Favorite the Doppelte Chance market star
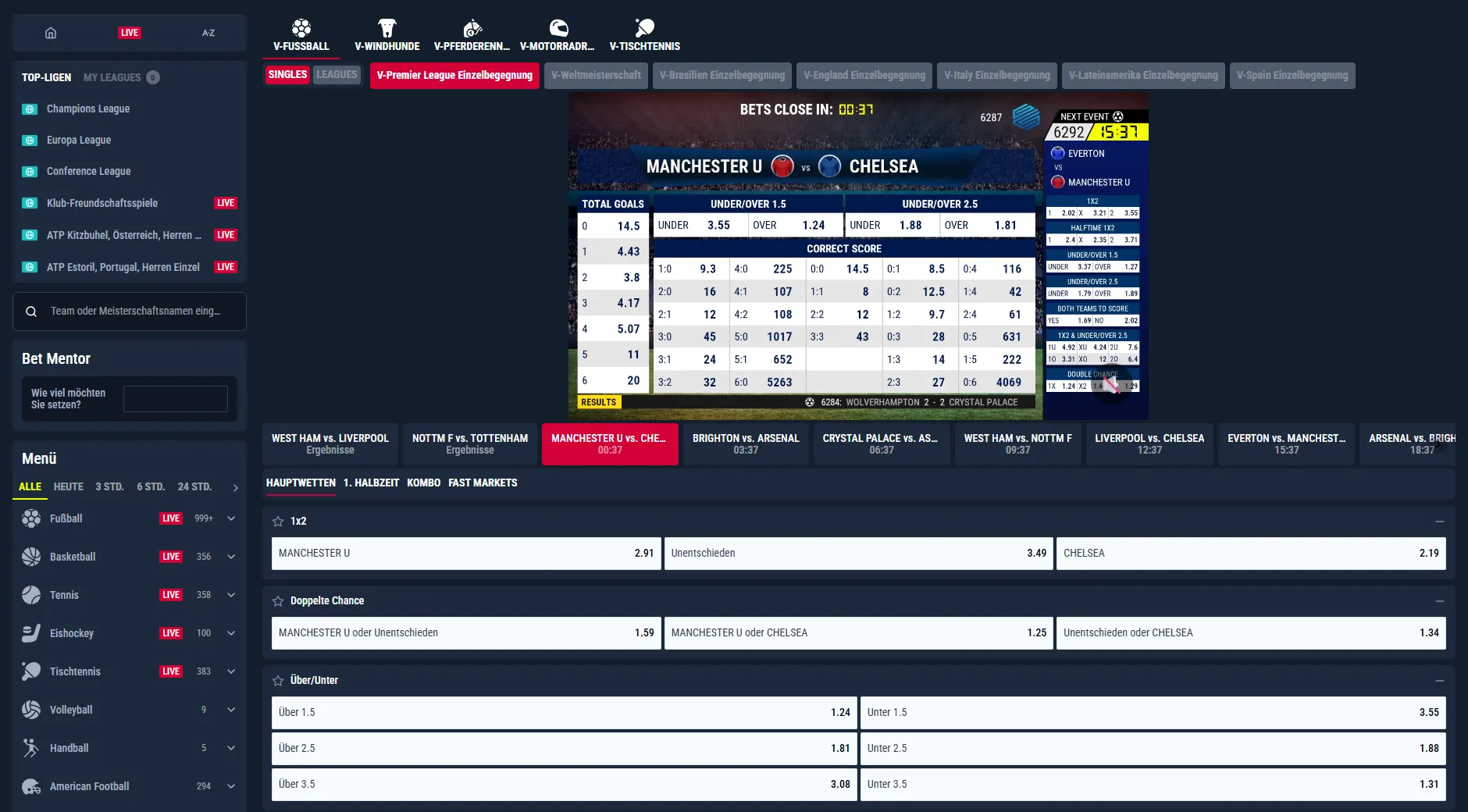The width and height of the screenshot is (1468, 812). 278,601
